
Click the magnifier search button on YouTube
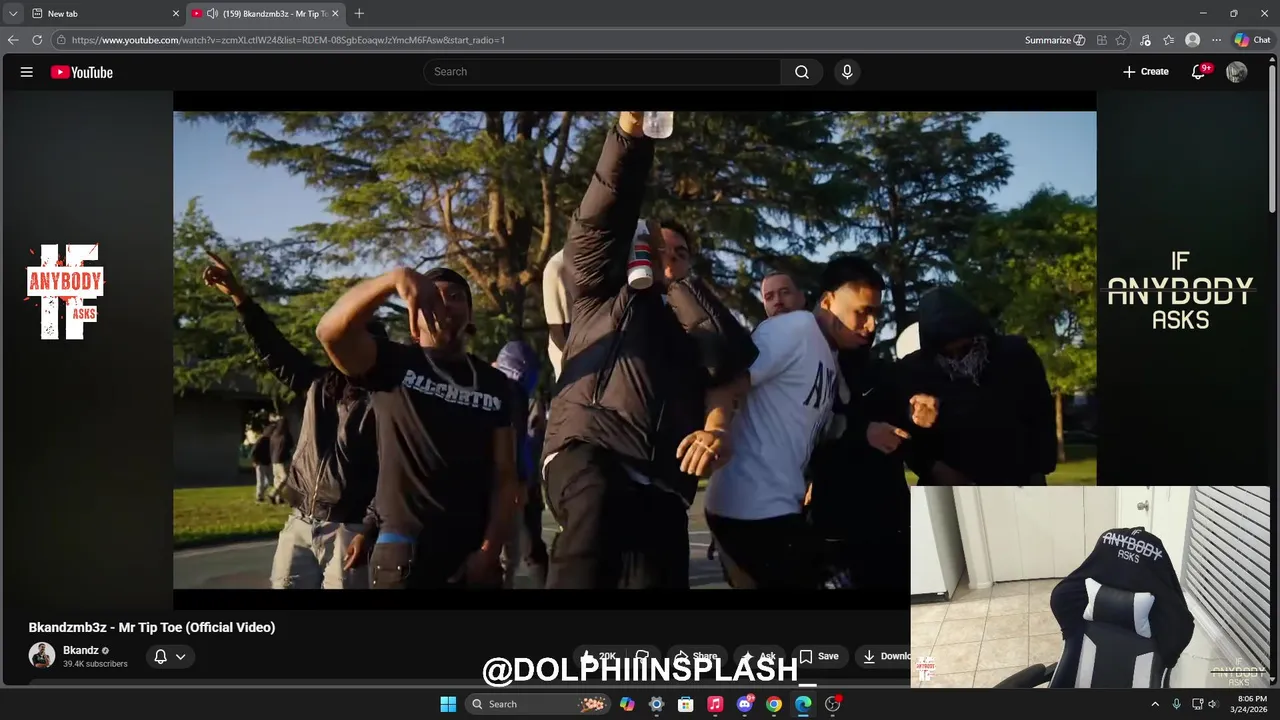pos(802,72)
